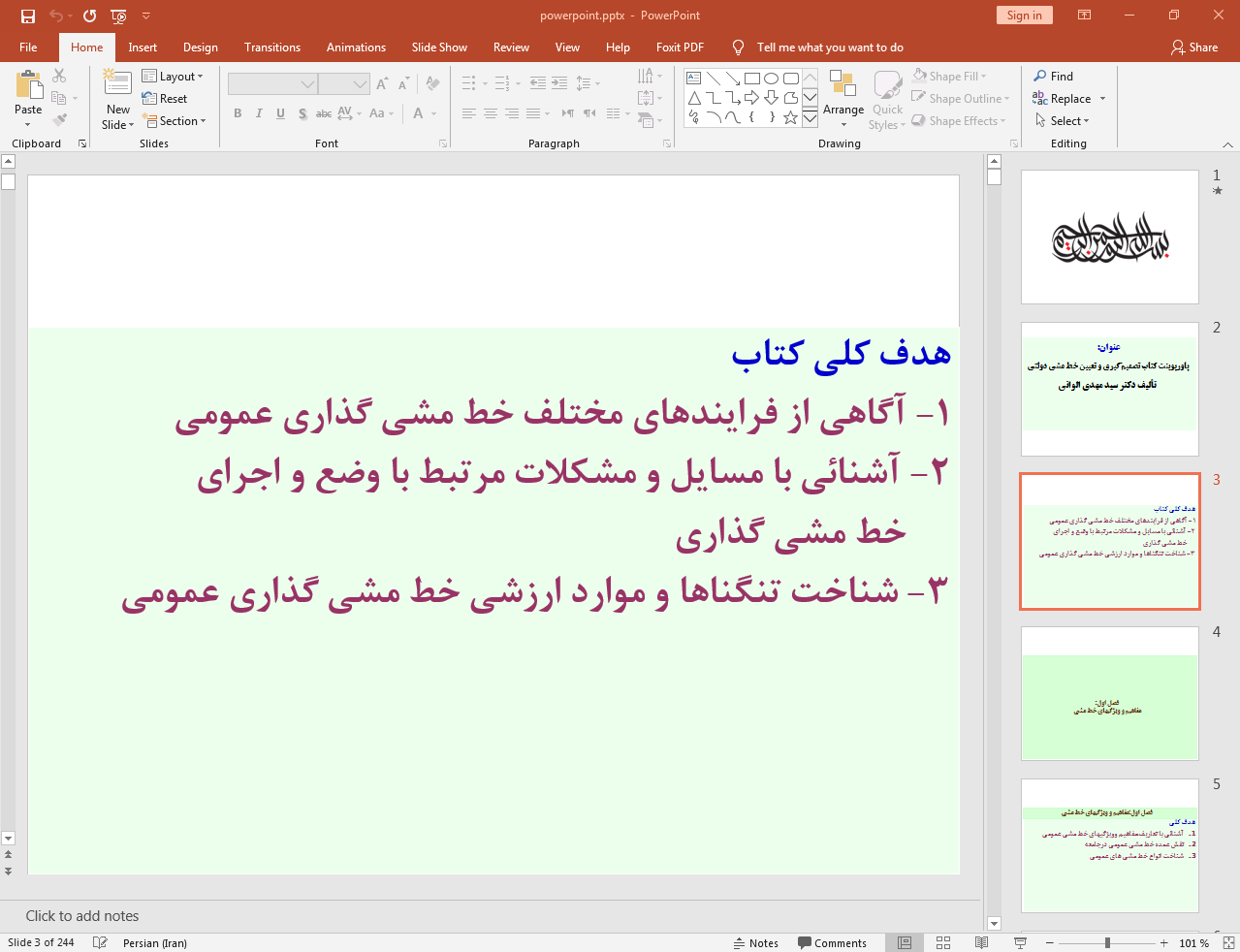The width and height of the screenshot is (1240, 952).
Task: Open the font size combo box
Action: pyautogui.click(x=344, y=84)
